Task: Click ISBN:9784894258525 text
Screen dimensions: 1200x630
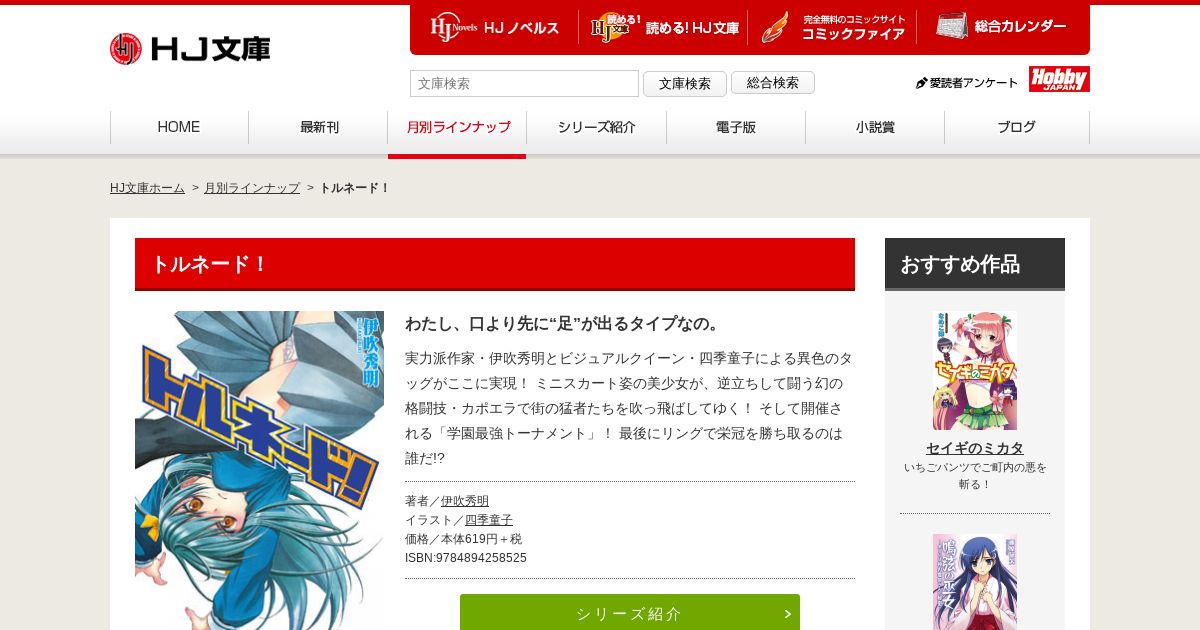Action: point(466,558)
